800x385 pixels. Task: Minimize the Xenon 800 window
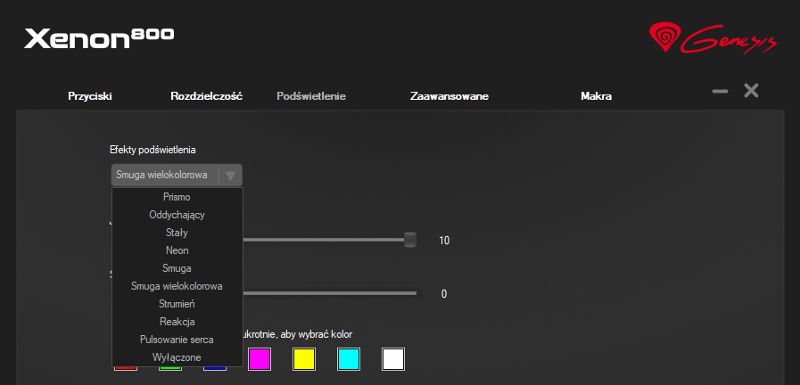(720, 91)
